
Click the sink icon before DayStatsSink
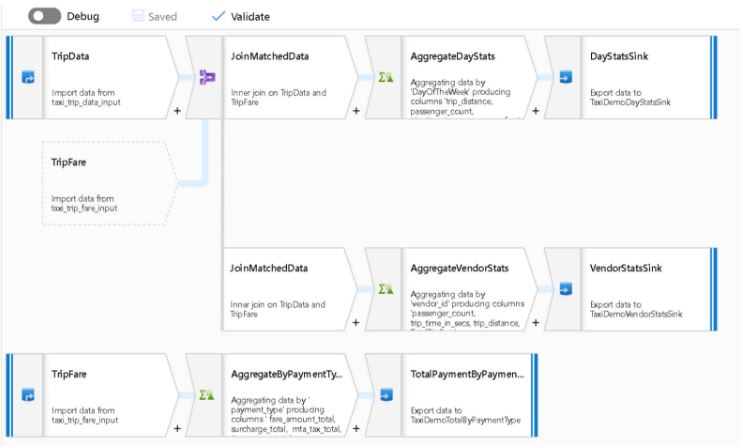565,78
